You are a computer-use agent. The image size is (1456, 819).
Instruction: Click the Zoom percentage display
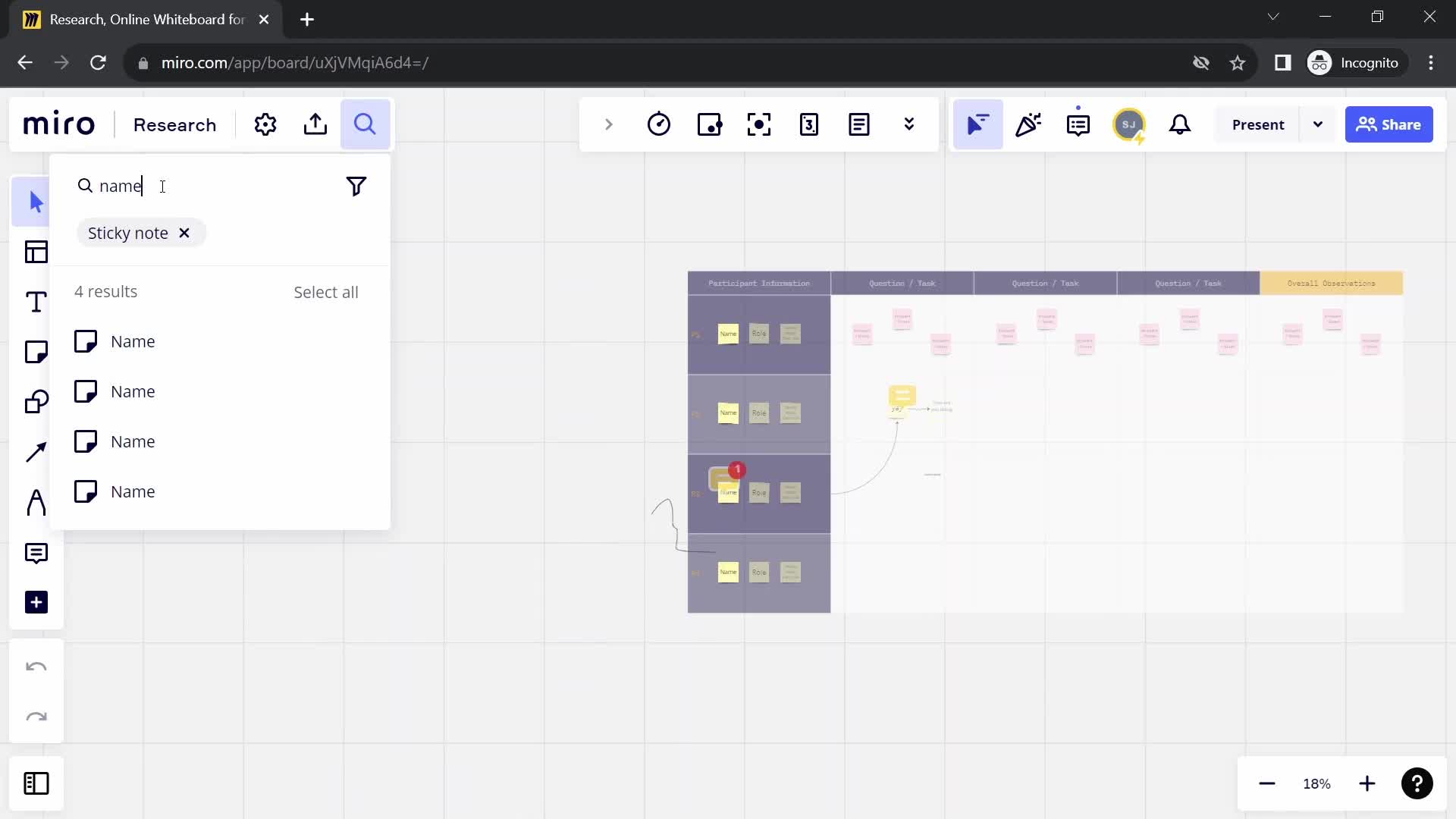pos(1316,783)
